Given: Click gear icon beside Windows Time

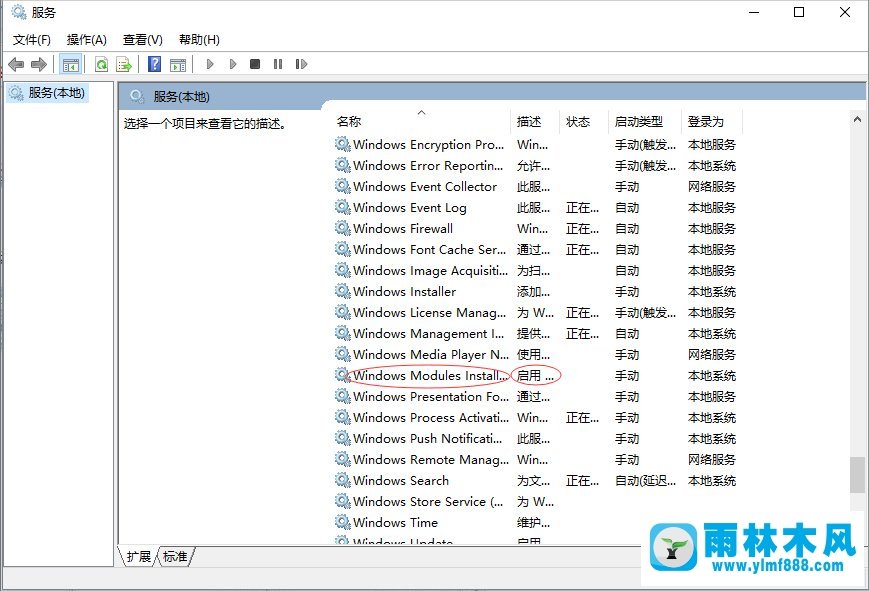Looking at the screenshot, I should [x=343, y=522].
